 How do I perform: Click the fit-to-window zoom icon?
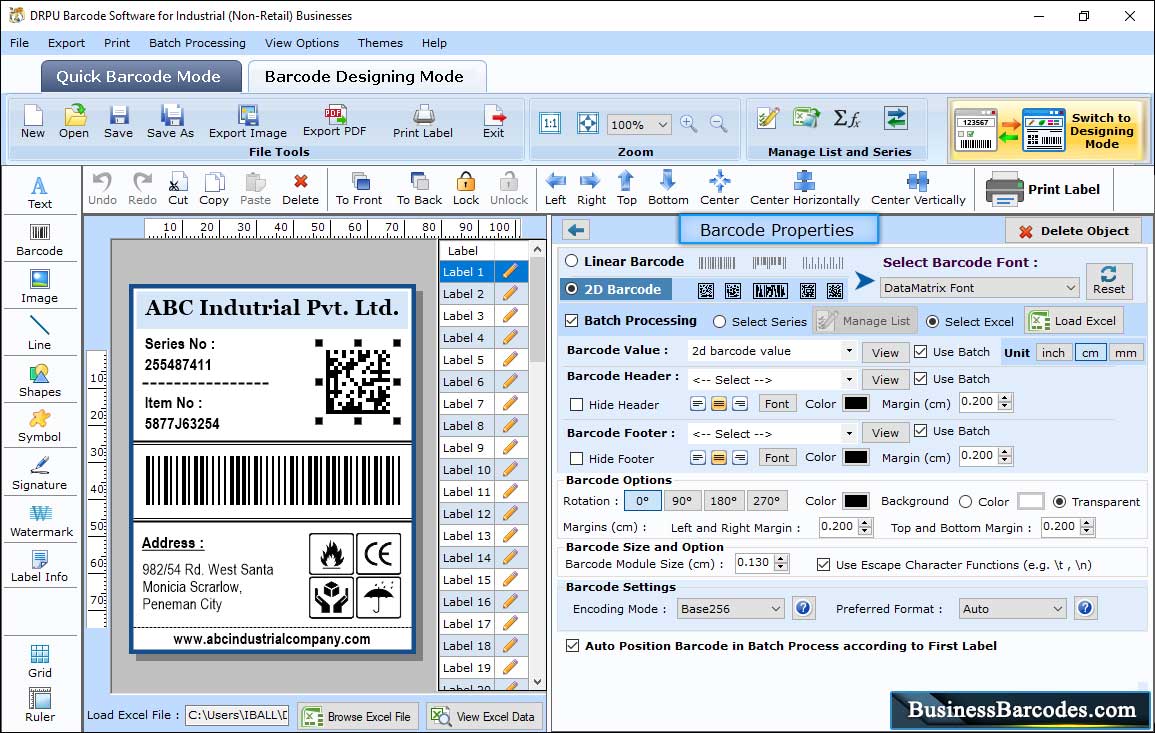click(x=588, y=123)
